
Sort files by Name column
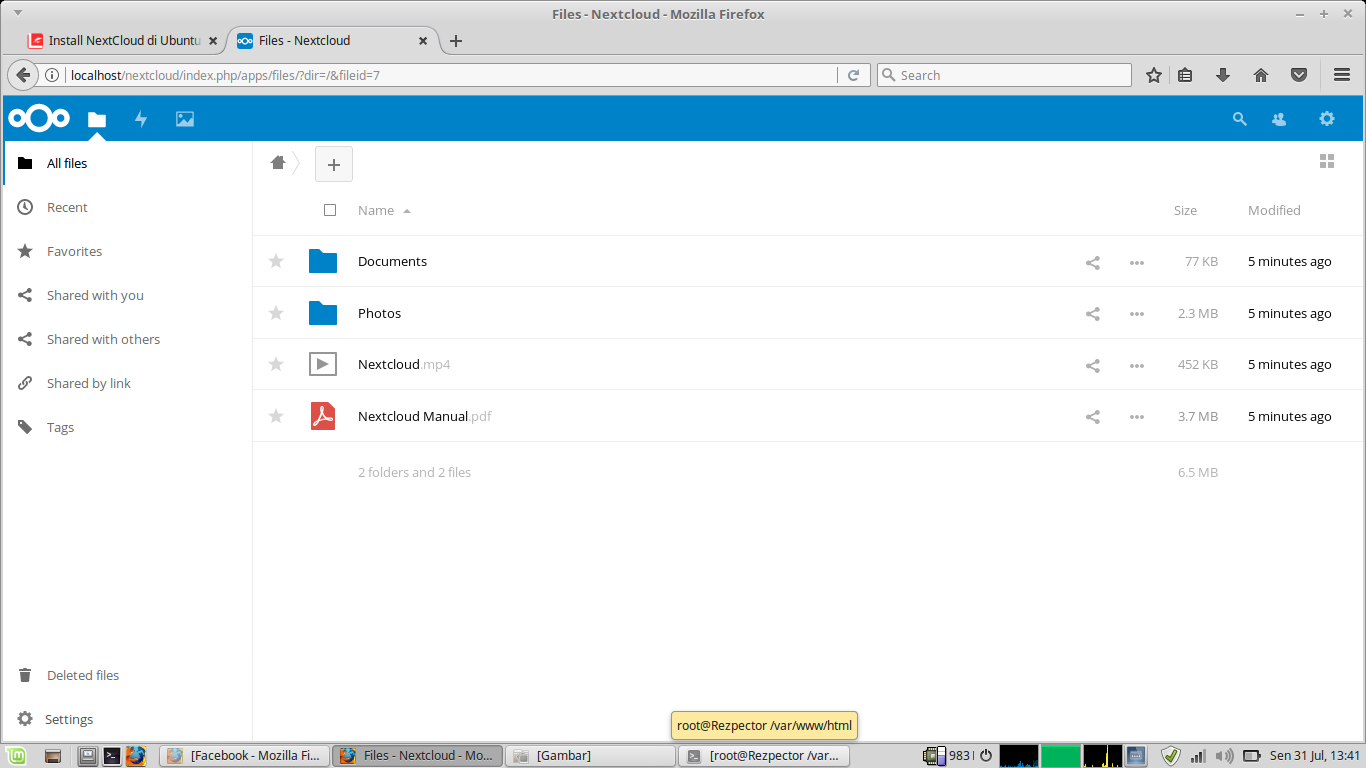coord(376,210)
